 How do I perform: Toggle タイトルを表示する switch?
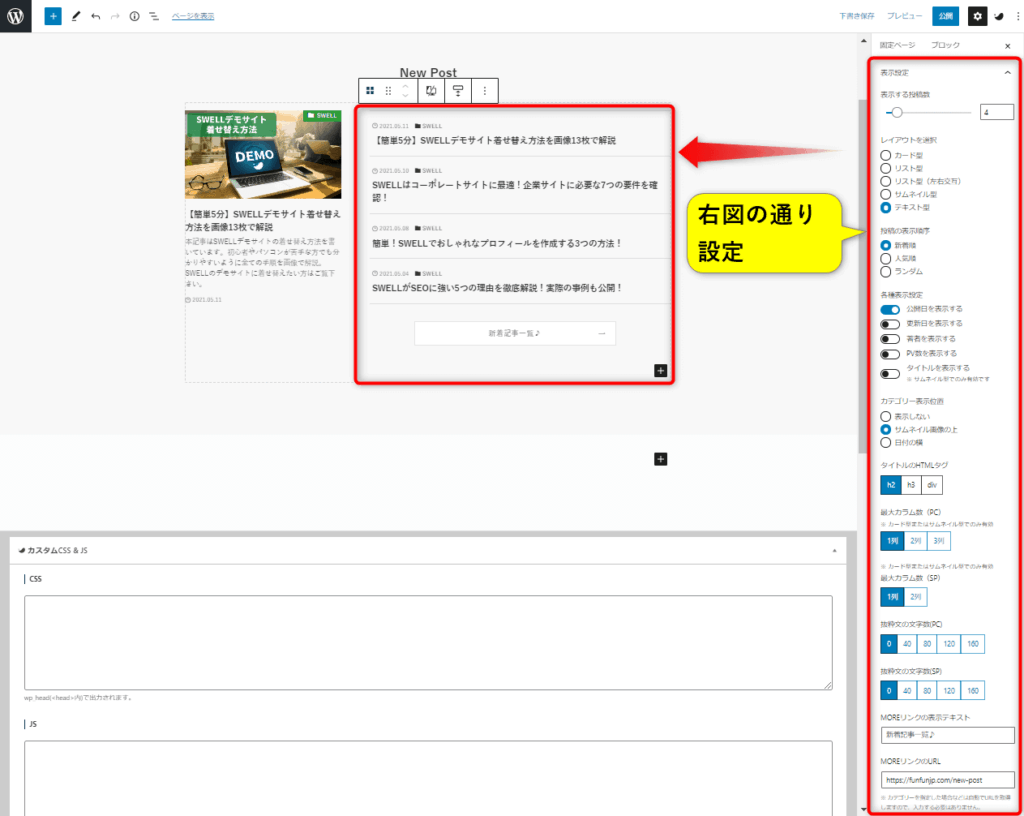(890, 374)
